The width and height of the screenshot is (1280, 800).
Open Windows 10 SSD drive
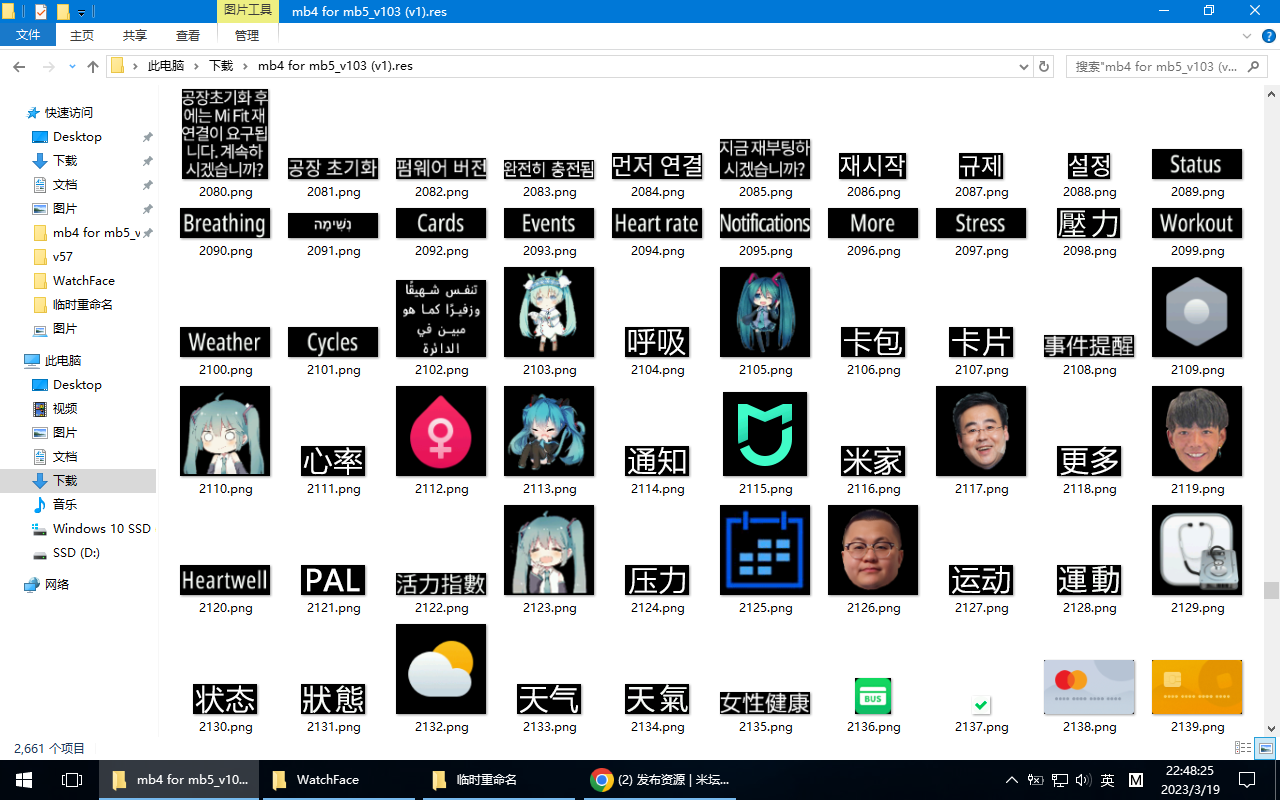[x=102, y=529]
